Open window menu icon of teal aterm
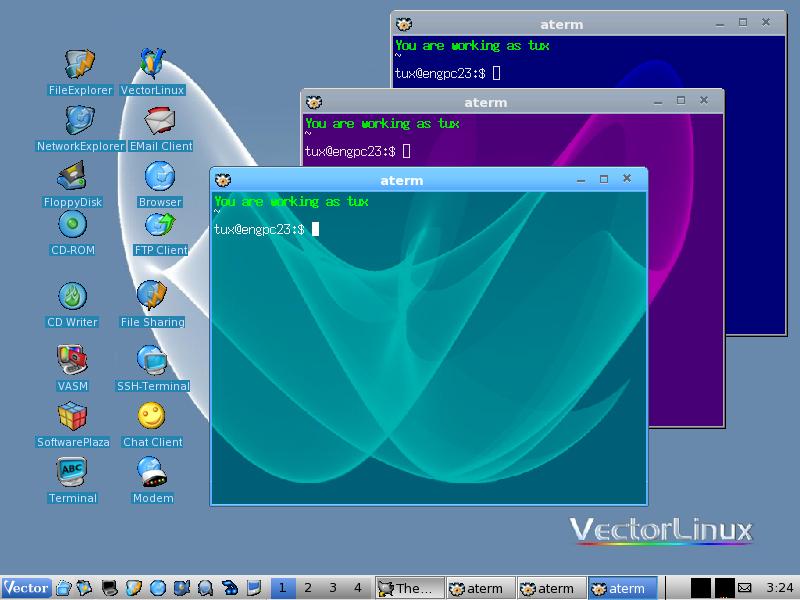 click(x=223, y=180)
